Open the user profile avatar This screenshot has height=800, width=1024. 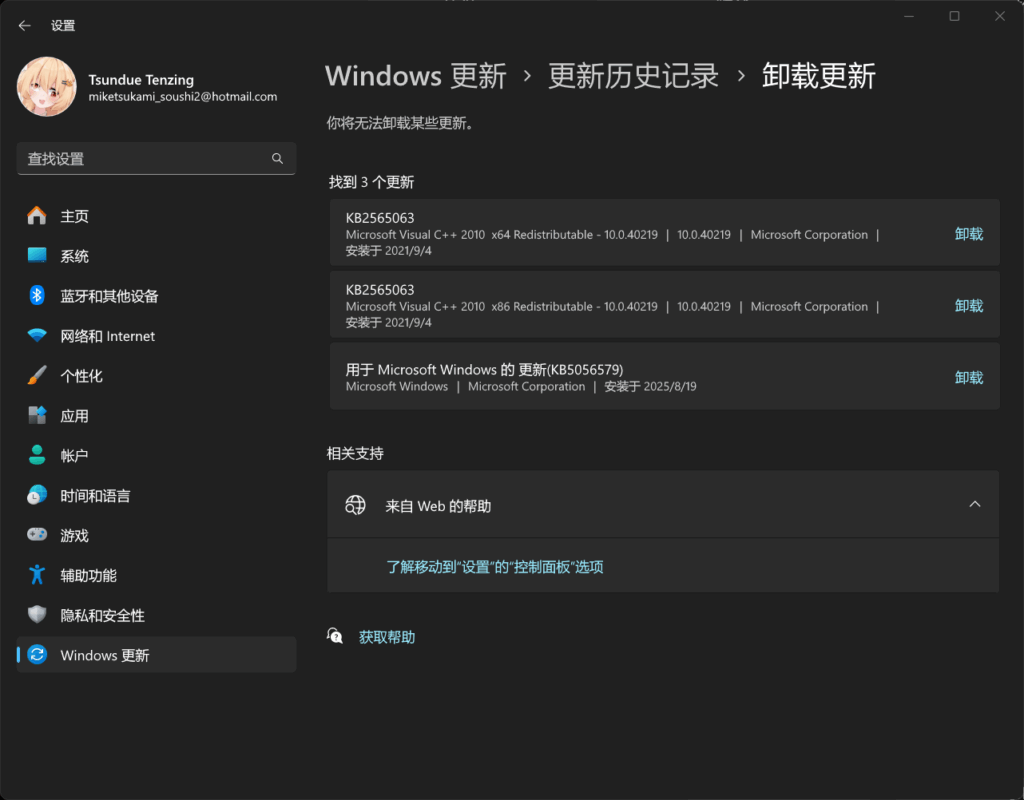pyautogui.click(x=46, y=87)
